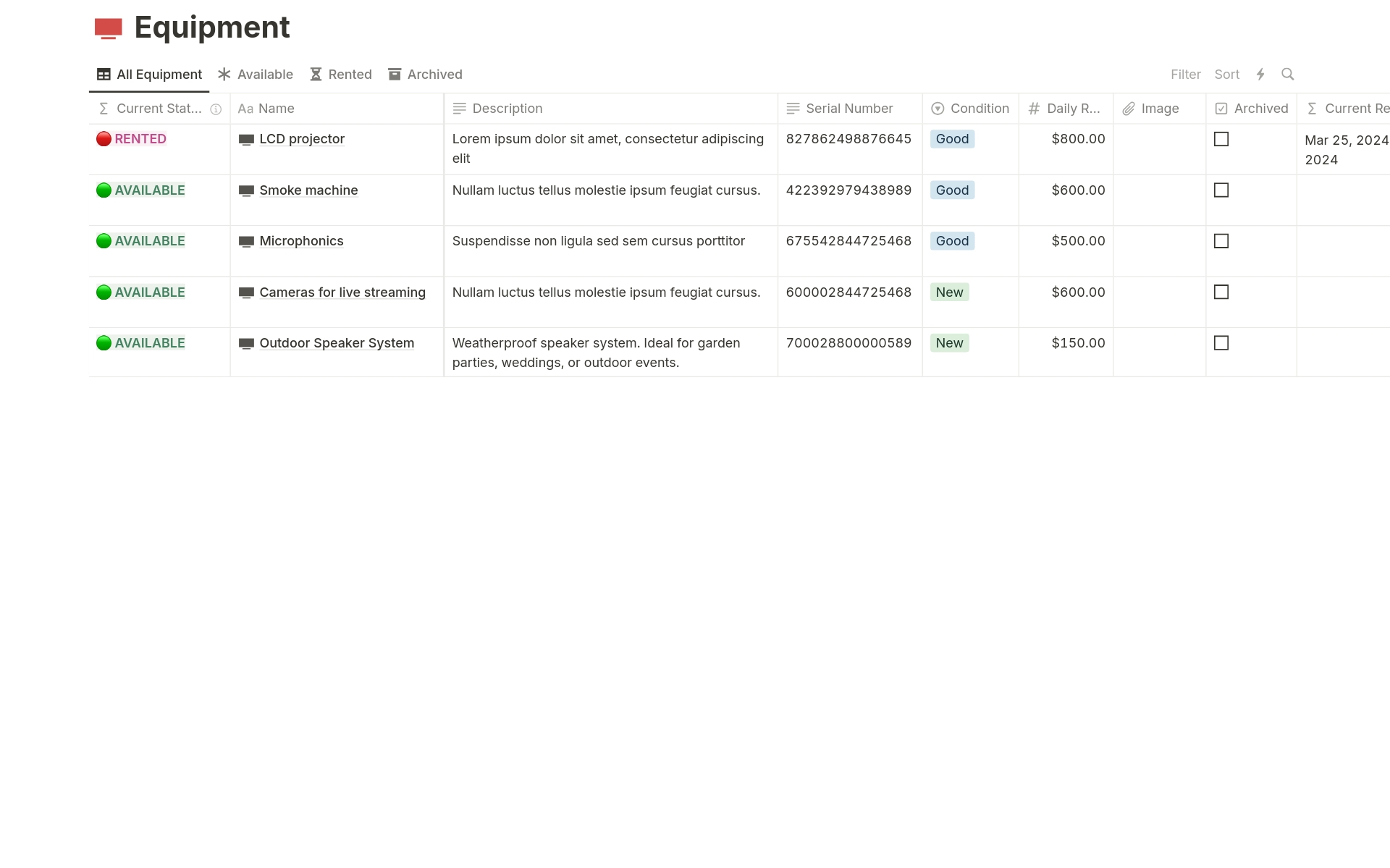Click the info icon beside Current Status header
Viewport: 1390px width, 868px height.
tap(216, 109)
